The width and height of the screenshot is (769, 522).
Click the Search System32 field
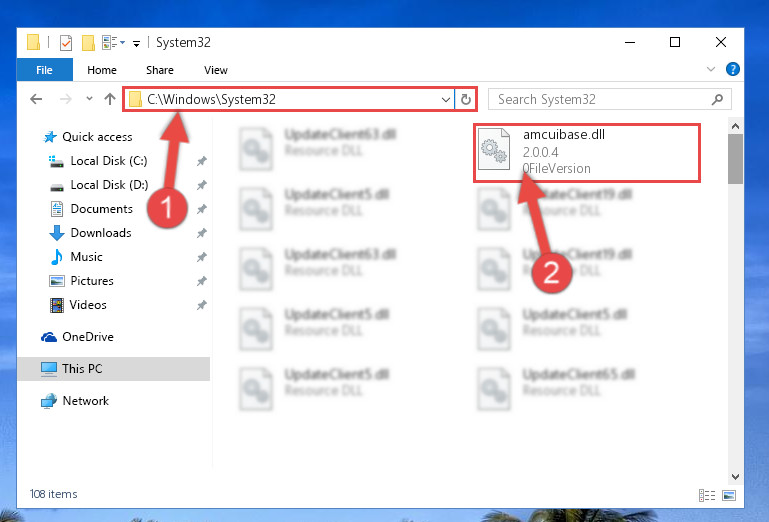coord(610,100)
